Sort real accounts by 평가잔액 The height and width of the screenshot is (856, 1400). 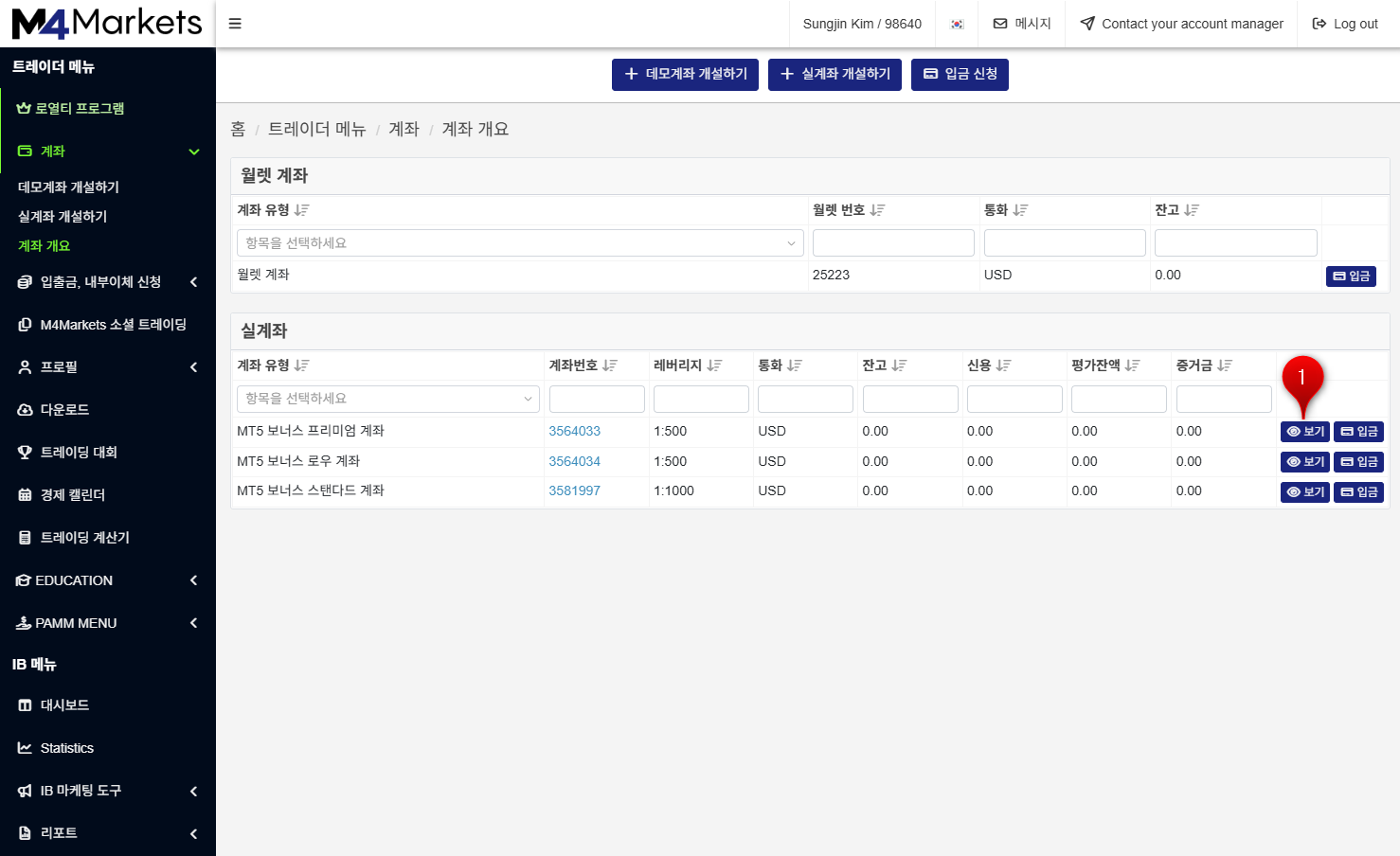tap(1132, 366)
